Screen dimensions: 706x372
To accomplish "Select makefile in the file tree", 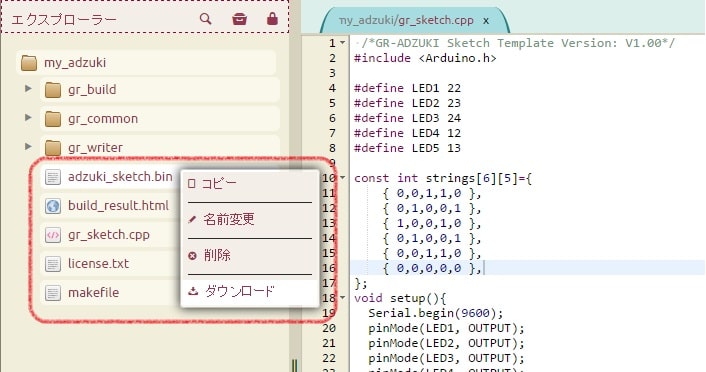I will click(94, 292).
